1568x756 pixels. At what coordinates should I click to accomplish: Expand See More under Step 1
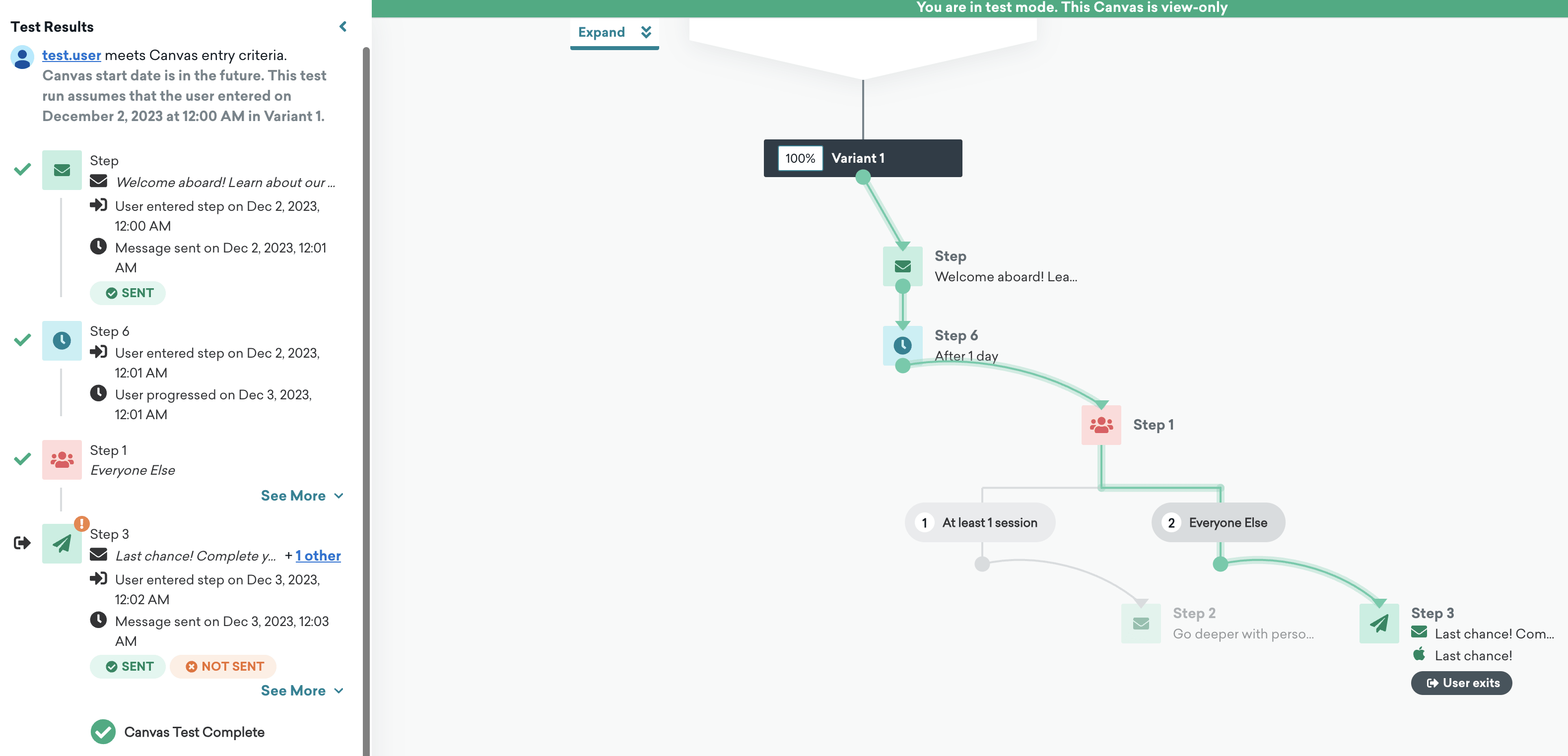pyautogui.click(x=302, y=496)
